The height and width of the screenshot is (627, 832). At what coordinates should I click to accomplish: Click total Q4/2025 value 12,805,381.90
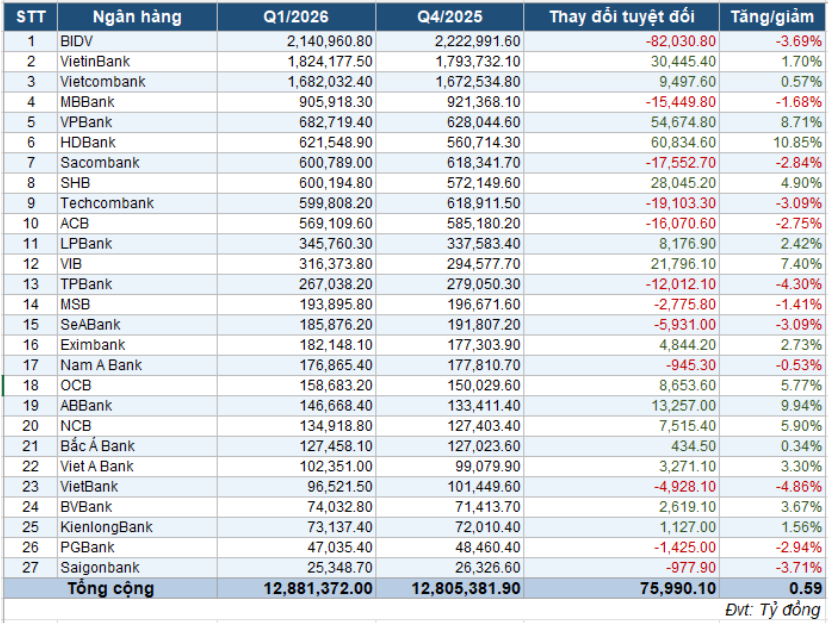click(x=449, y=588)
